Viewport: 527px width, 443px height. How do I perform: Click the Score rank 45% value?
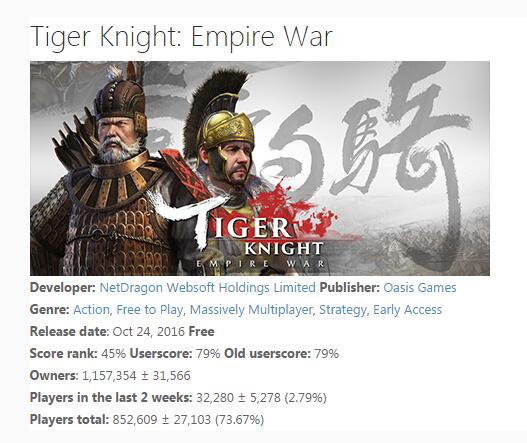coord(113,354)
